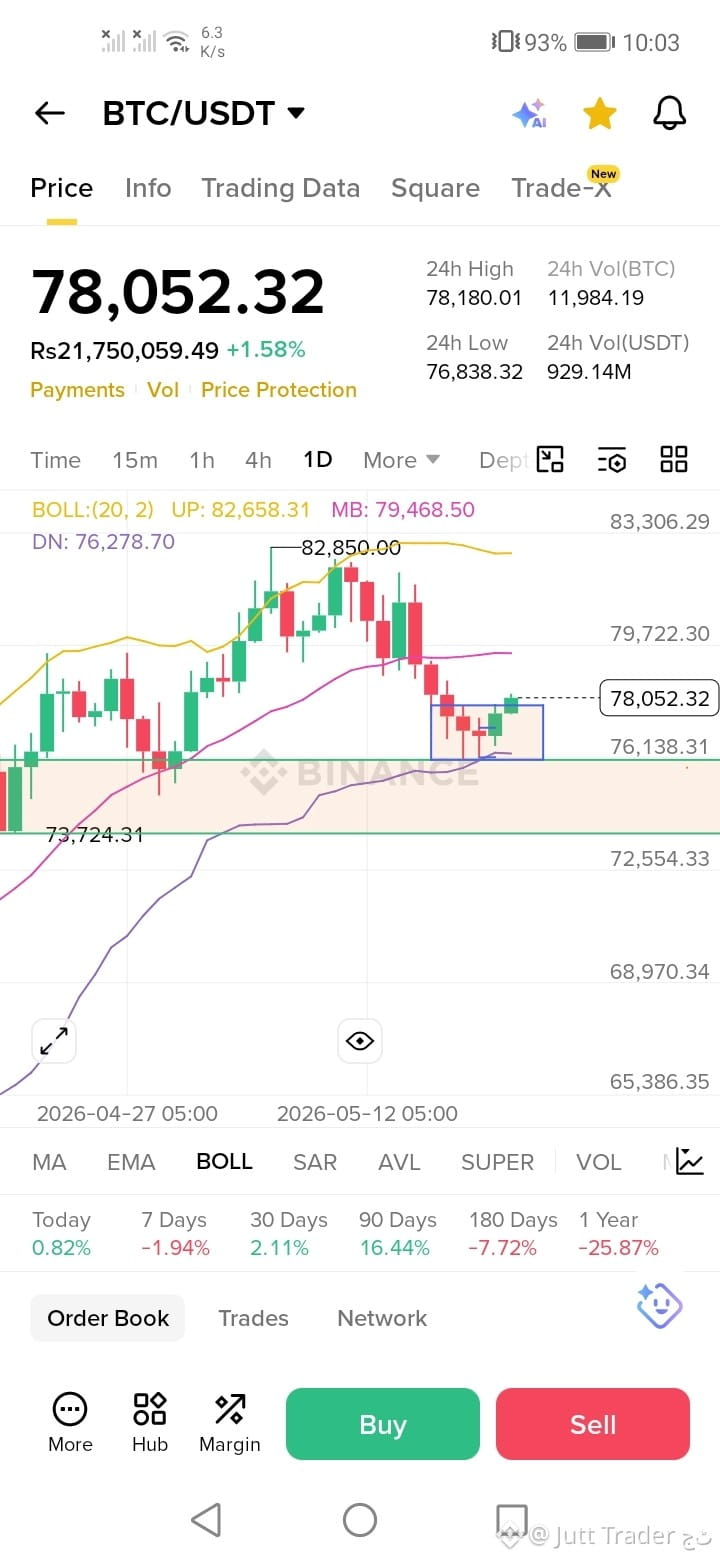Open the Trade-X tab
This screenshot has width=720, height=1560.
click(x=561, y=188)
